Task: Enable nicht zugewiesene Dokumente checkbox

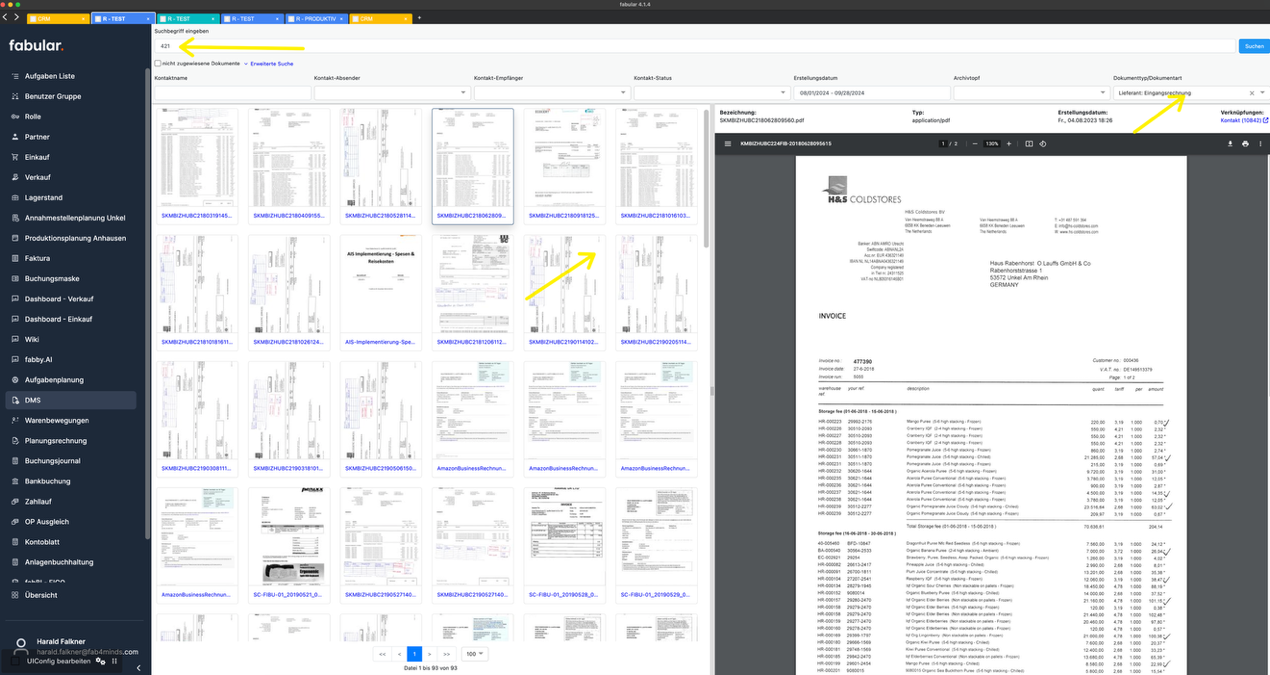Action: (157, 63)
